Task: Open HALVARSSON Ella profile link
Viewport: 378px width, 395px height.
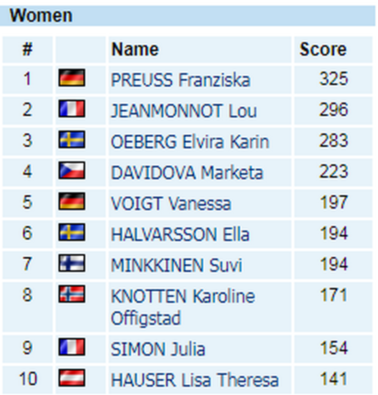Action: coord(180,234)
